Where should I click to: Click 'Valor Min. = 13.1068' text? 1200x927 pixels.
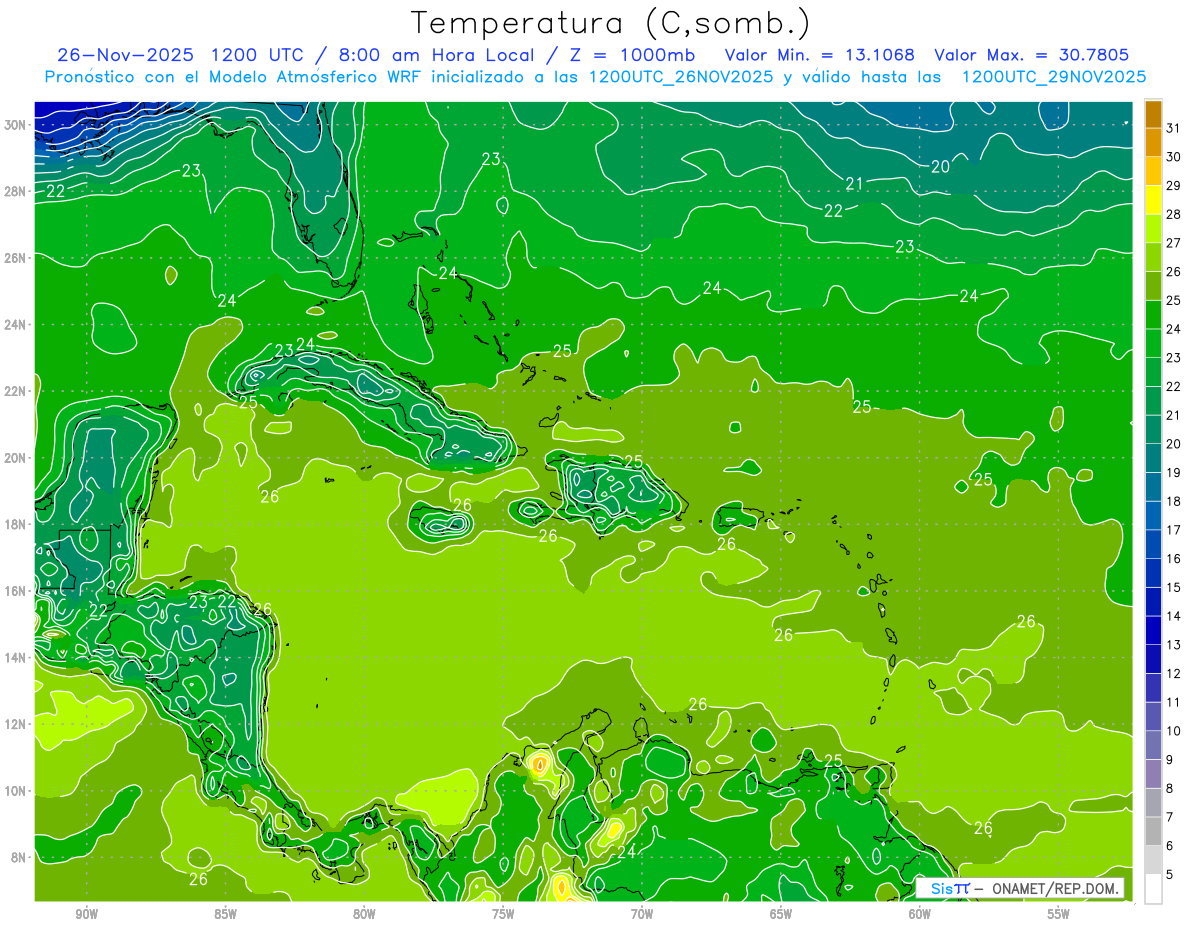819,55
